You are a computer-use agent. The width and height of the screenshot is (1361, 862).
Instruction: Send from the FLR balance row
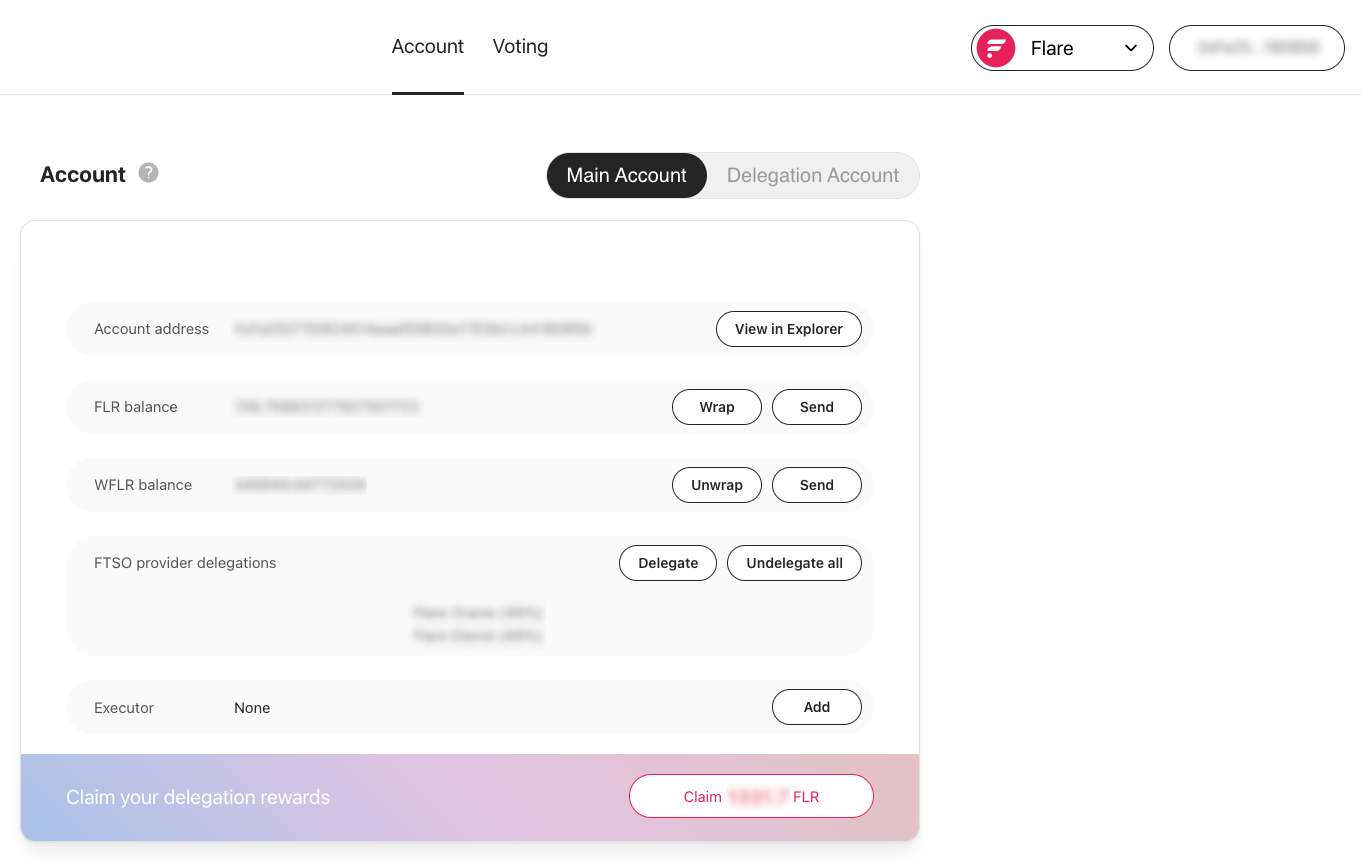816,407
